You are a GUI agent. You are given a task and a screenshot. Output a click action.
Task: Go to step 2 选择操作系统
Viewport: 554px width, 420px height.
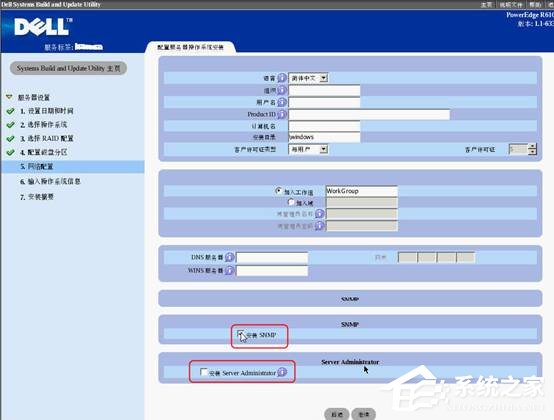tap(43, 125)
